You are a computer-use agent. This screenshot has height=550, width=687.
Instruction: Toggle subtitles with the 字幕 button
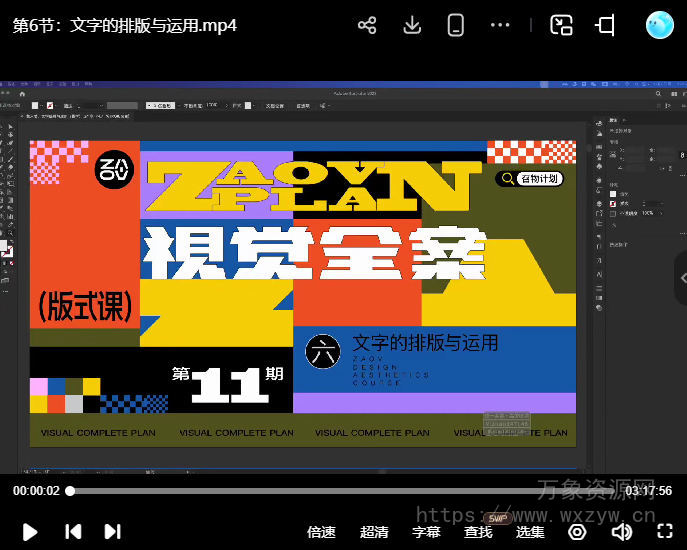coord(427,532)
